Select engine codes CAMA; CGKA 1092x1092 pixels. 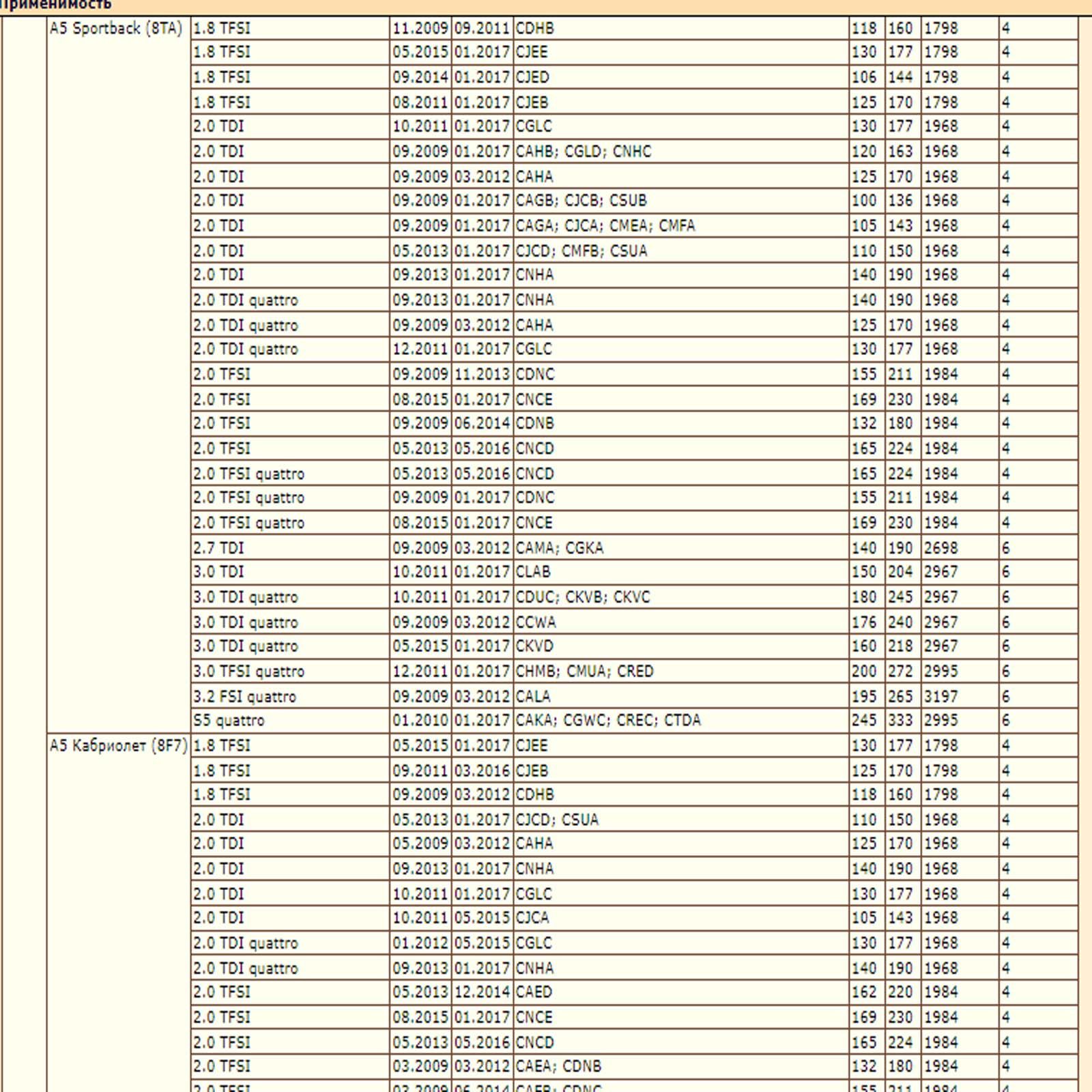pyautogui.click(x=560, y=548)
